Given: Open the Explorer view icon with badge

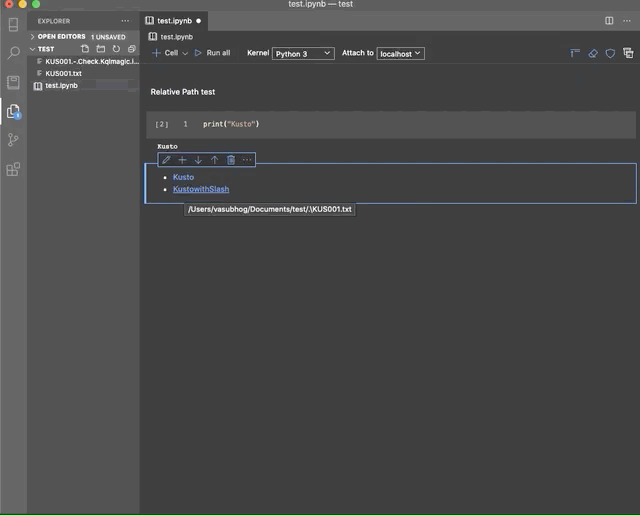Looking at the screenshot, I should 13,111.
